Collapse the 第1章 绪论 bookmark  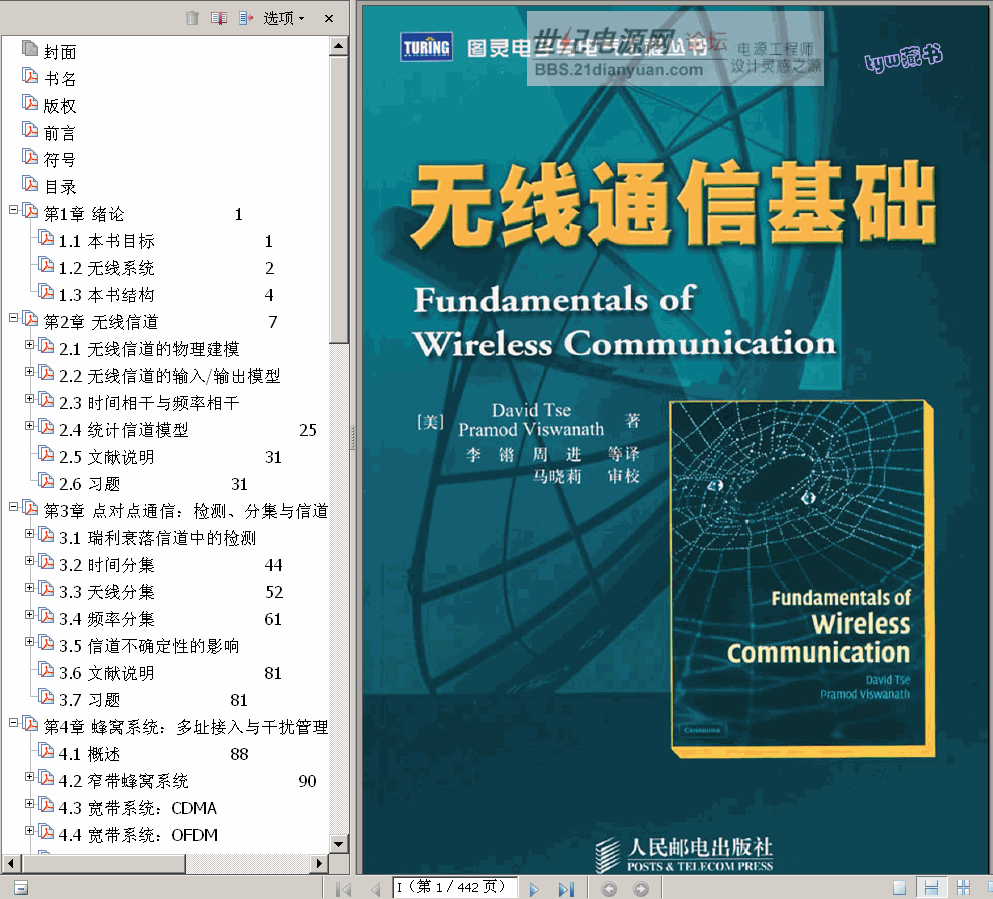(13, 211)
